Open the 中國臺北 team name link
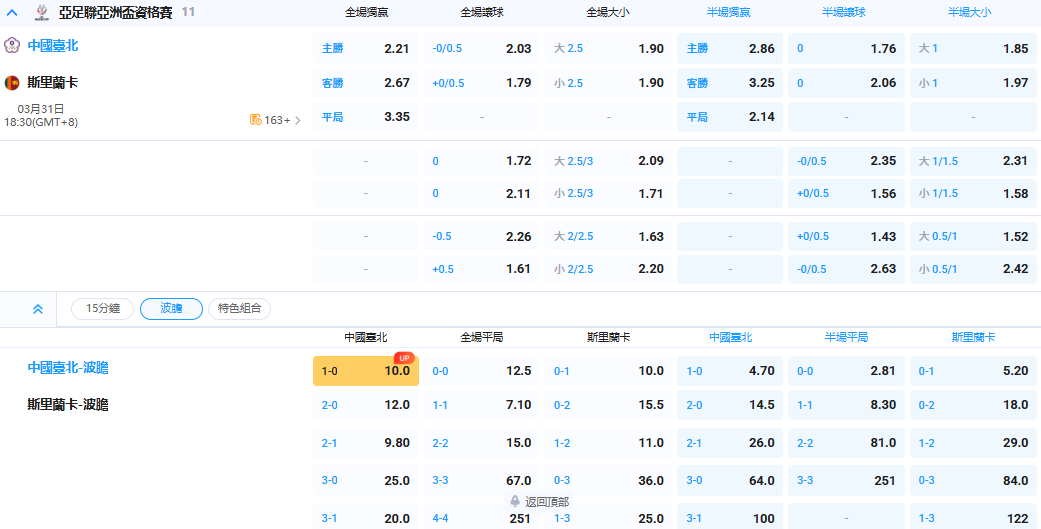Viewport: 1041px width, 529px height. click(x=53, y=46)
